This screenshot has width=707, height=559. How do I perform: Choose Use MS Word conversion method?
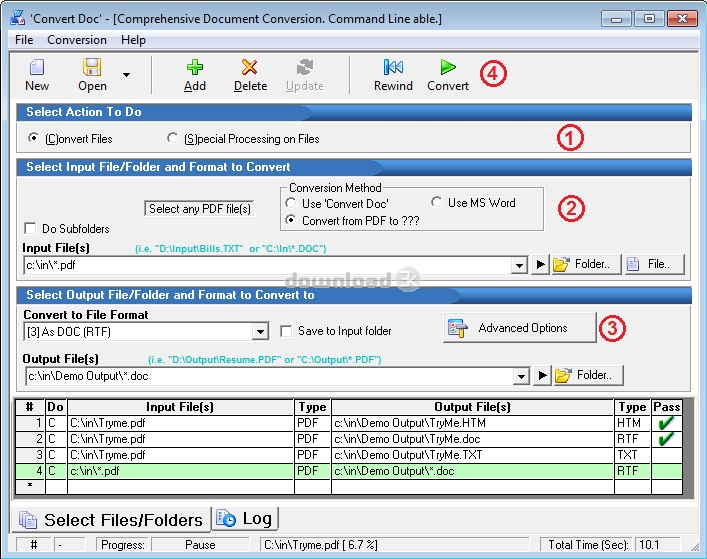click(x=436, y=202)
